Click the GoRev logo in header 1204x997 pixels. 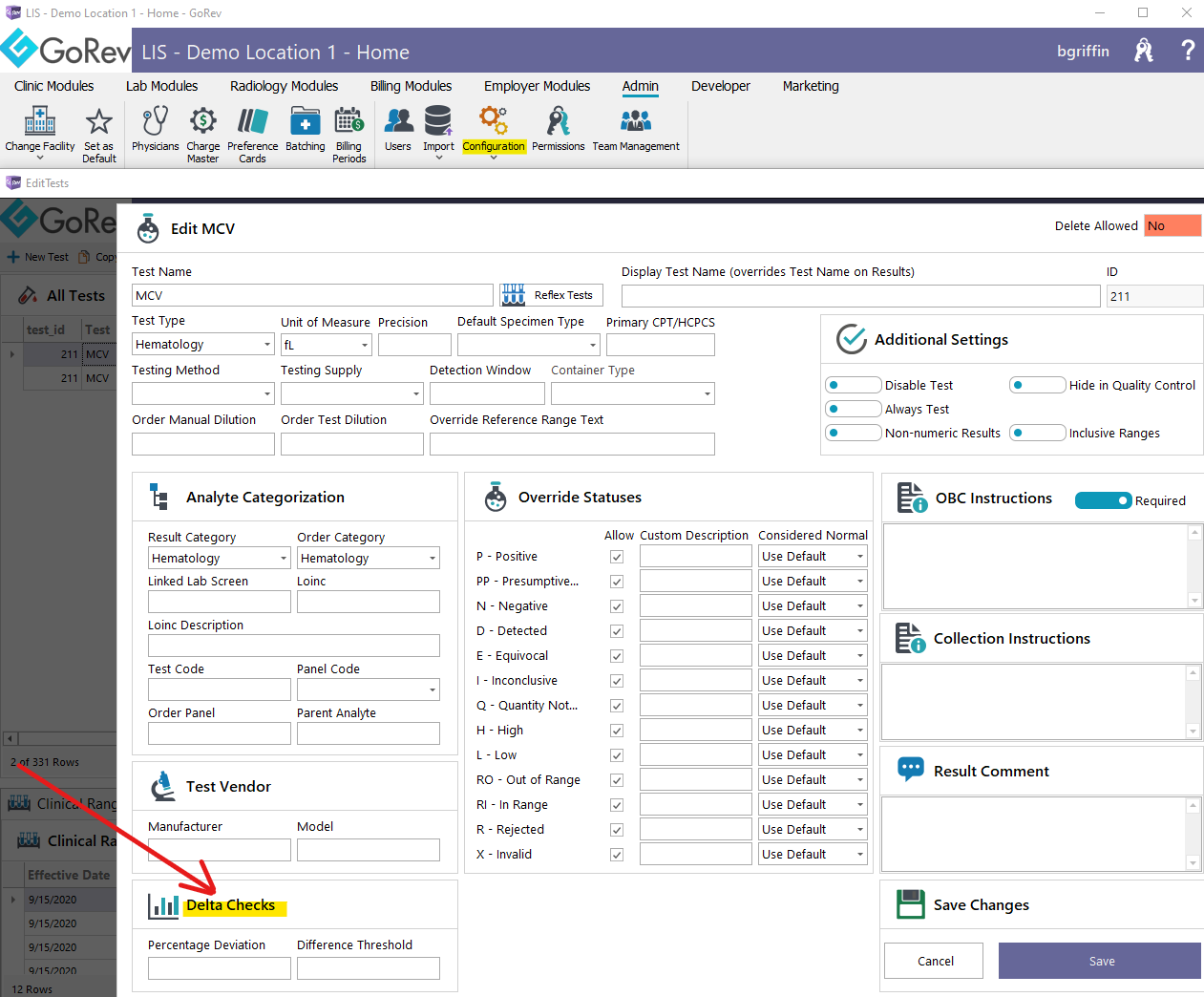pyautogui.click(x=66, y=50)
